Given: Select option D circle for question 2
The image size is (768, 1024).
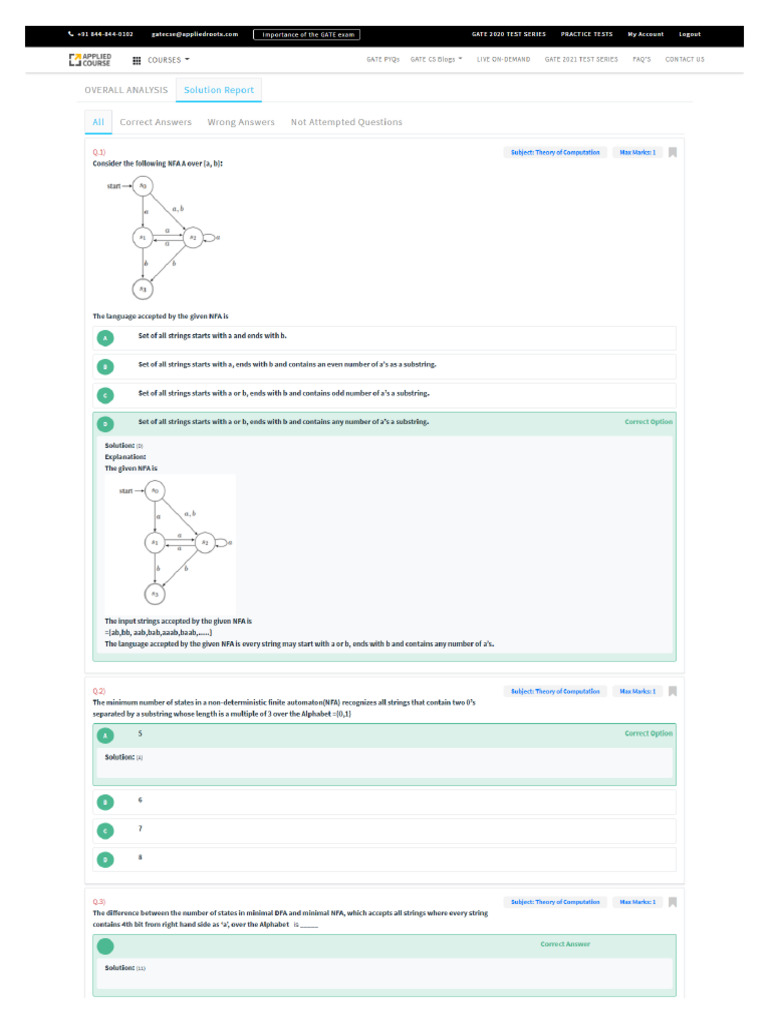Looking at the screenshot, I should (105, 859).
